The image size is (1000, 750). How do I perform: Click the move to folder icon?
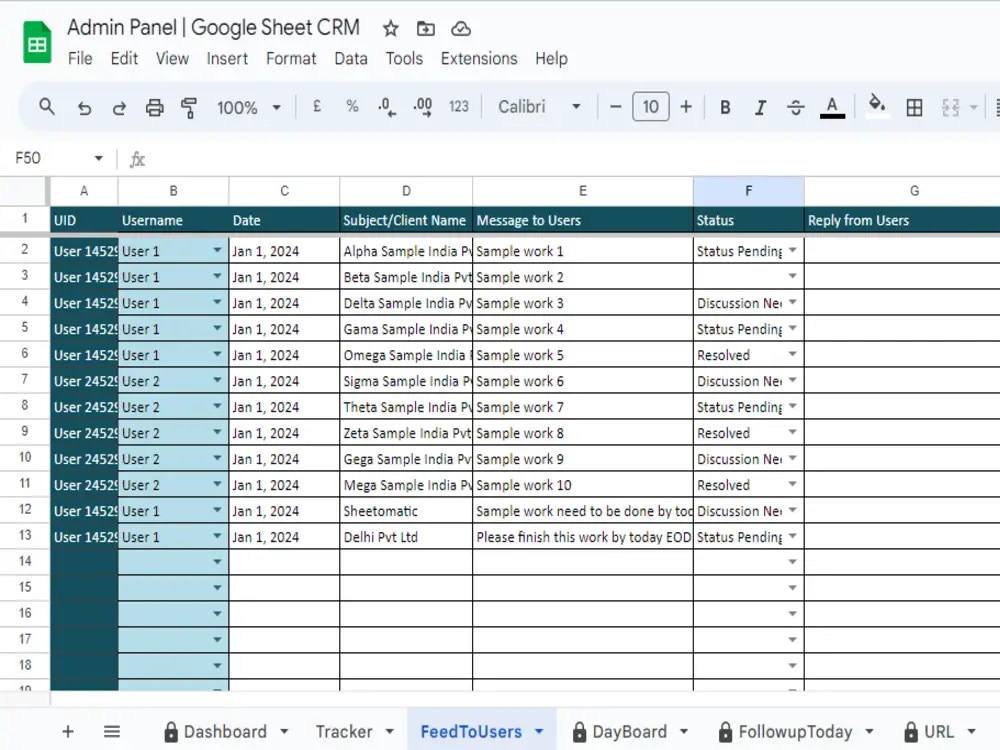[425, 29]
